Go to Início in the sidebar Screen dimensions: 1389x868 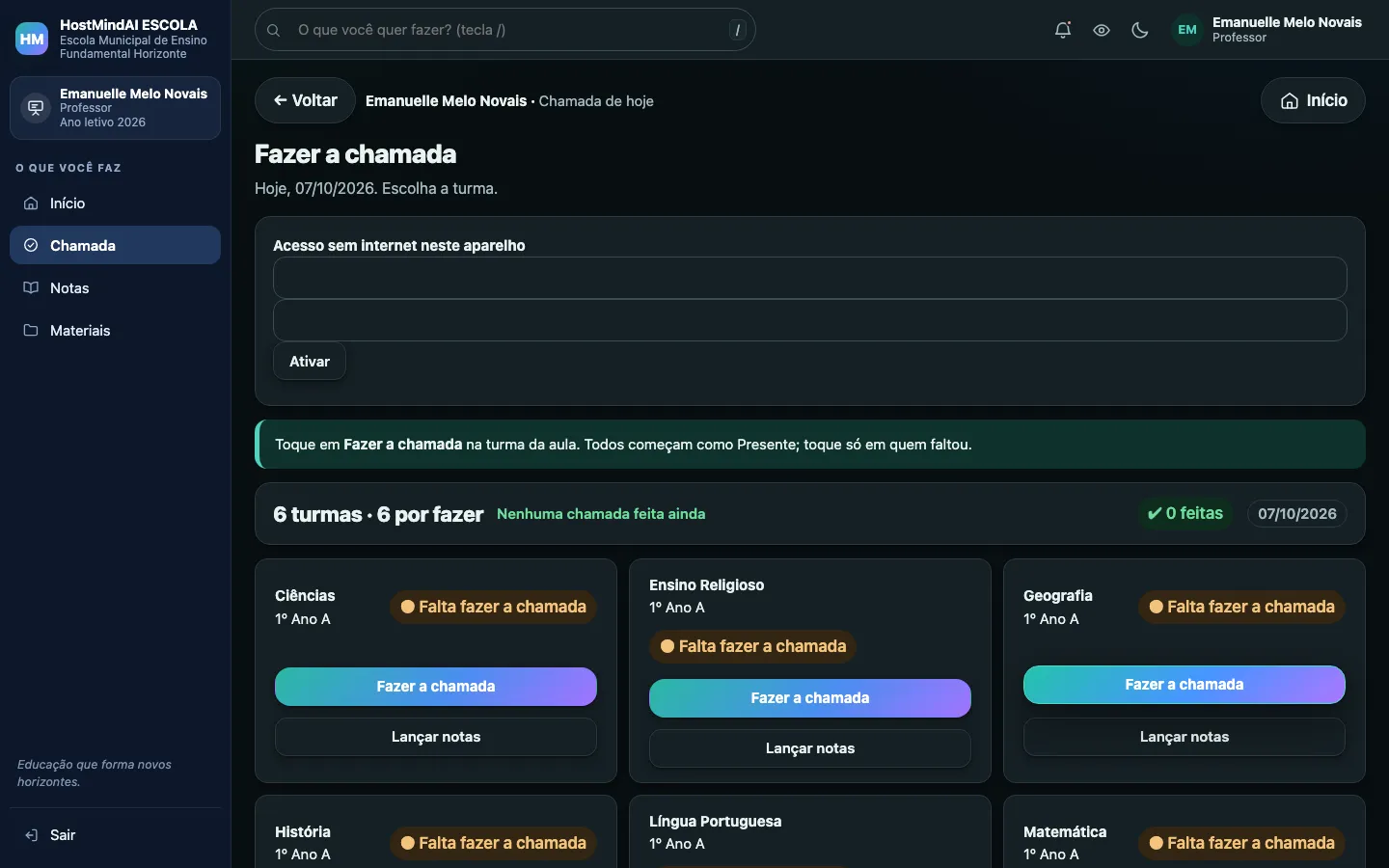[115, 203]
